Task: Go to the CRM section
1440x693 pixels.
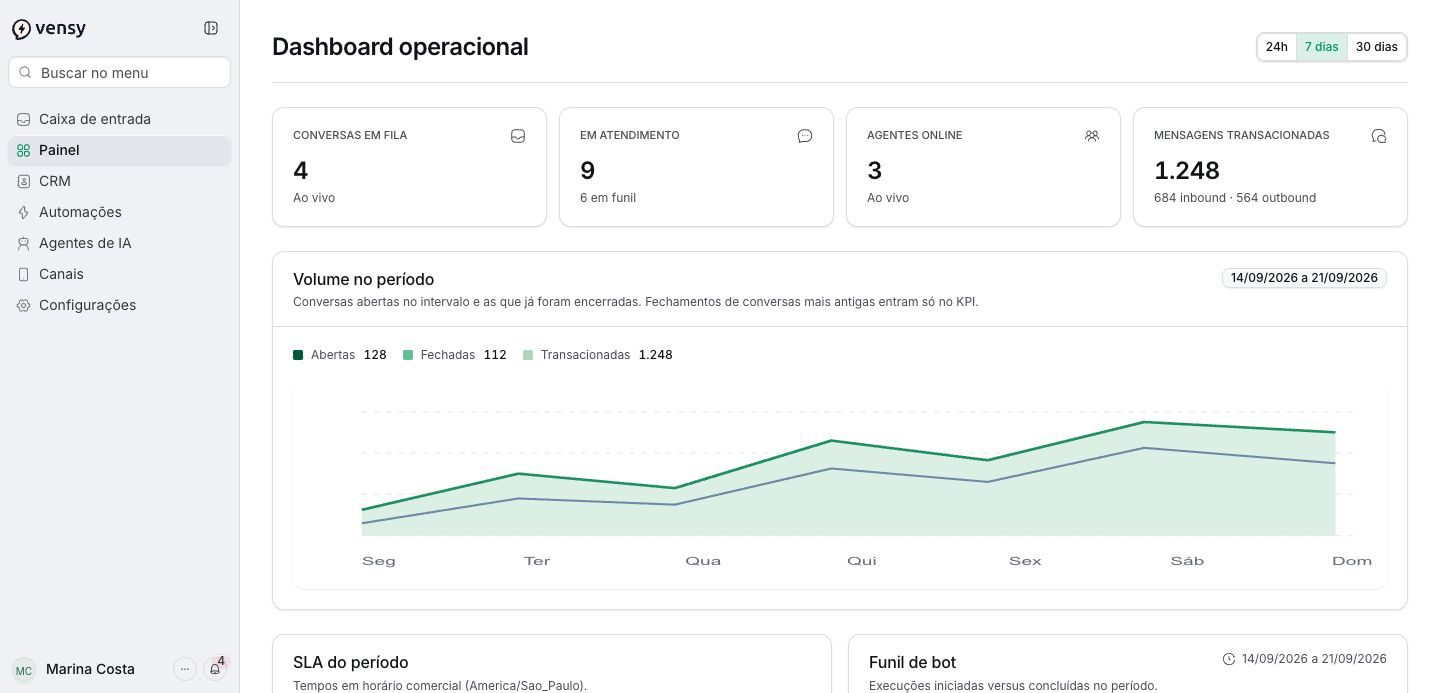Action: point(119,181)
